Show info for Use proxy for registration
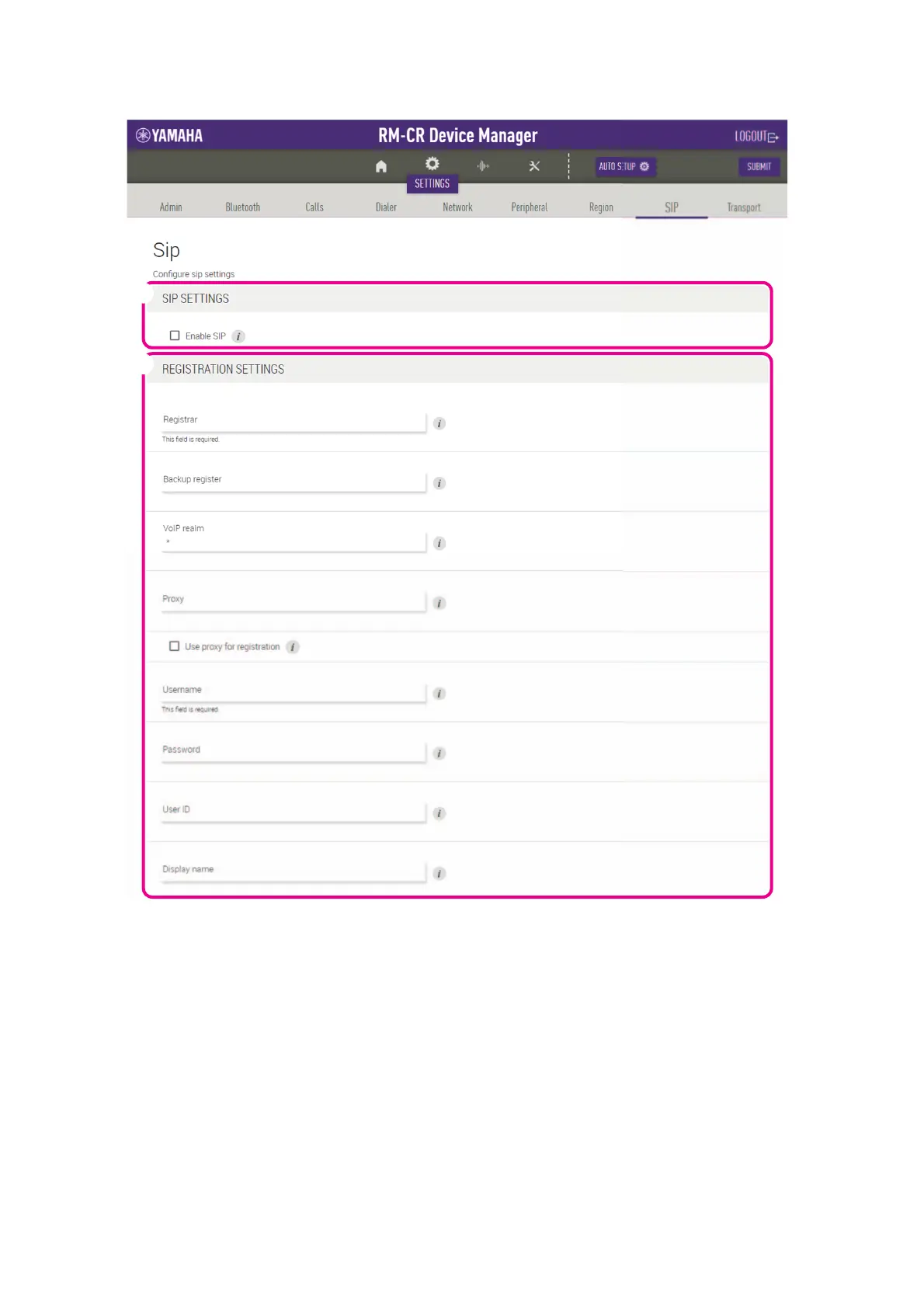The width and height of the screenshot is (924, 1308). point(293,647)
